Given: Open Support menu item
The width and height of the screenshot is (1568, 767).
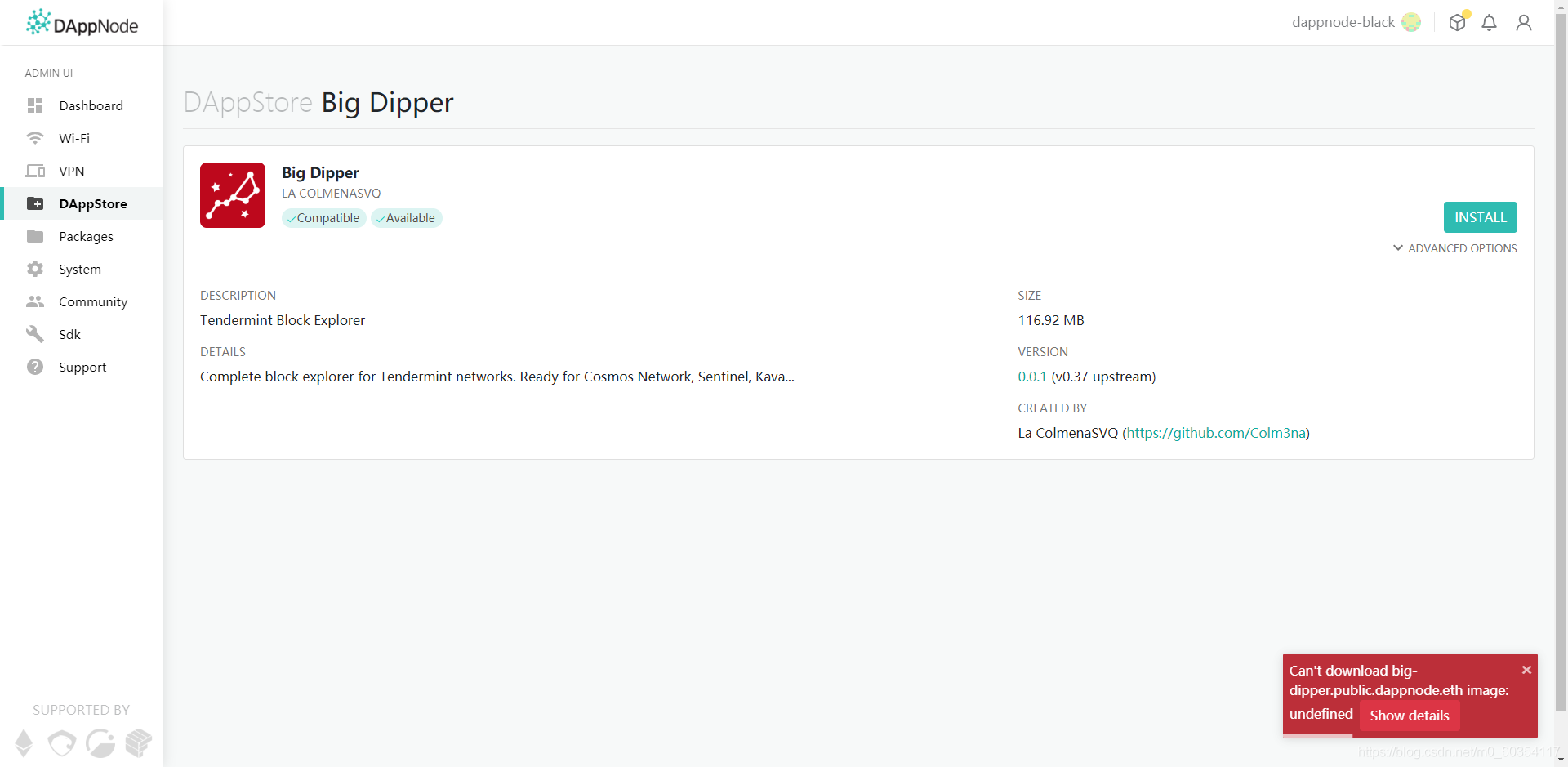Looking at the screenshot, I should point(82,367).
